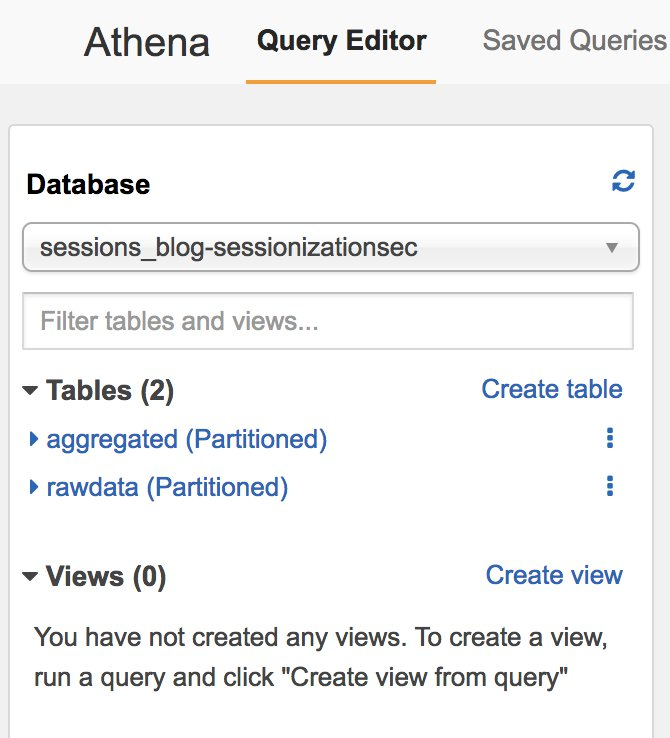Select the aggregated (Partitioned) table name
The image size is (670, 738).
click(x=187, y=438)
